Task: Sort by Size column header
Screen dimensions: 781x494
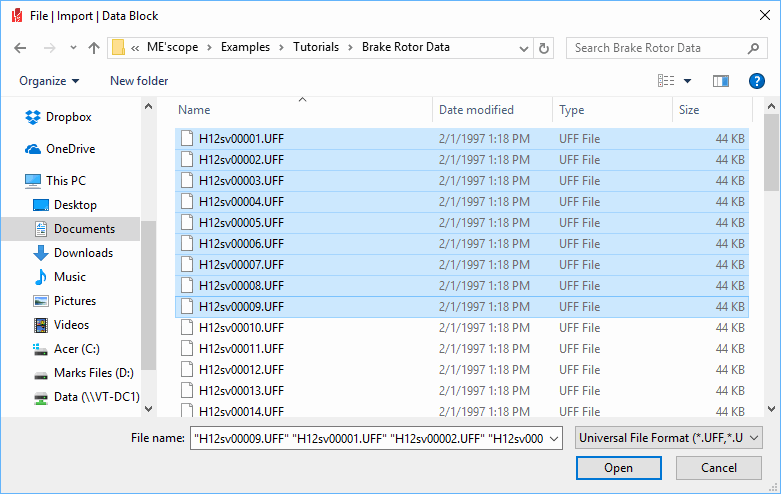Action: coord(689,110)
